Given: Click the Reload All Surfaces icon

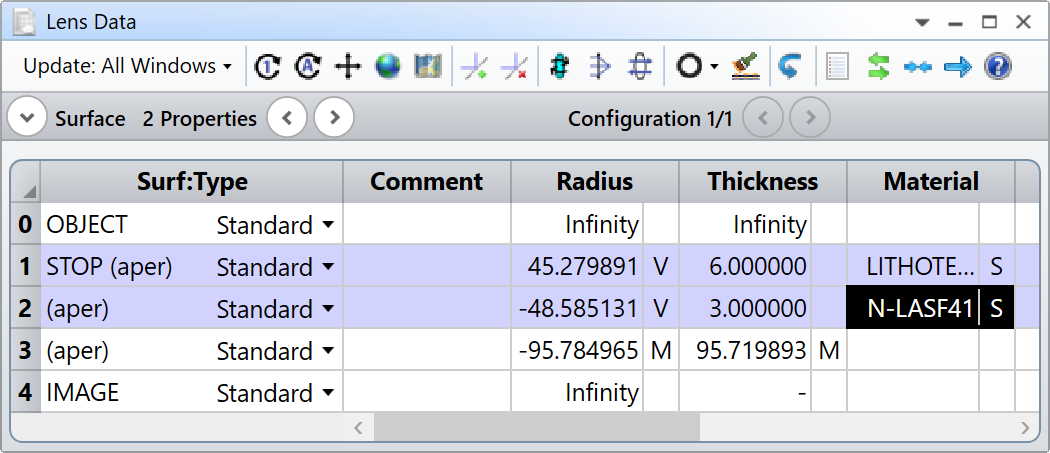Looking at the screenshot, I should (308, 66).
